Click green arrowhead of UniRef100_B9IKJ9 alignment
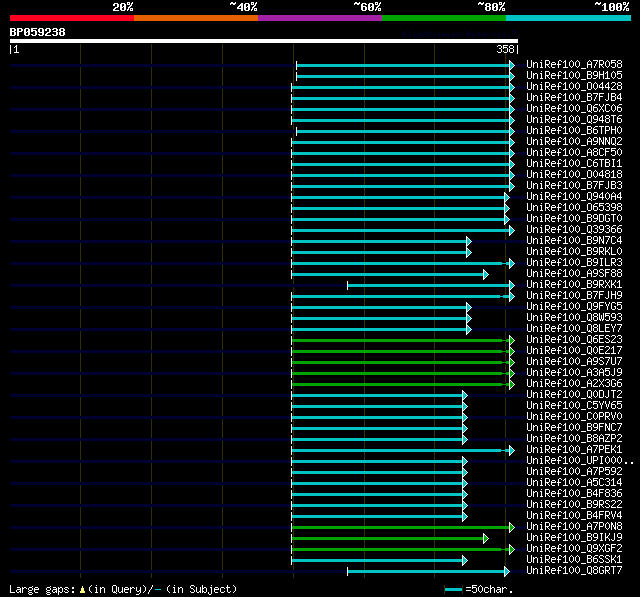Screen dimensions: 640x597 tap(486, 539)
